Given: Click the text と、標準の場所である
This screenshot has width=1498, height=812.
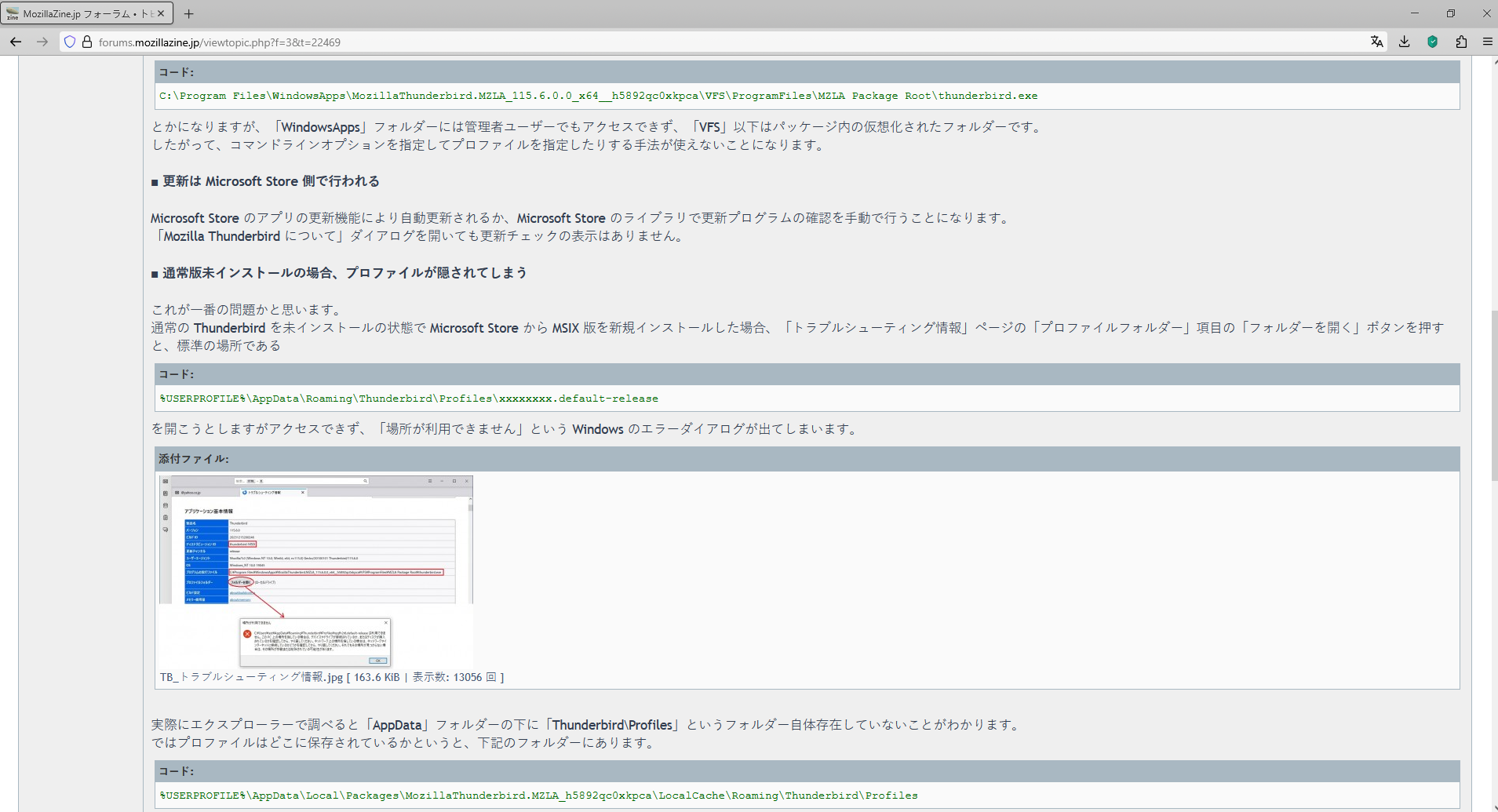Looking at the screenshot, I should pos(216,346).
